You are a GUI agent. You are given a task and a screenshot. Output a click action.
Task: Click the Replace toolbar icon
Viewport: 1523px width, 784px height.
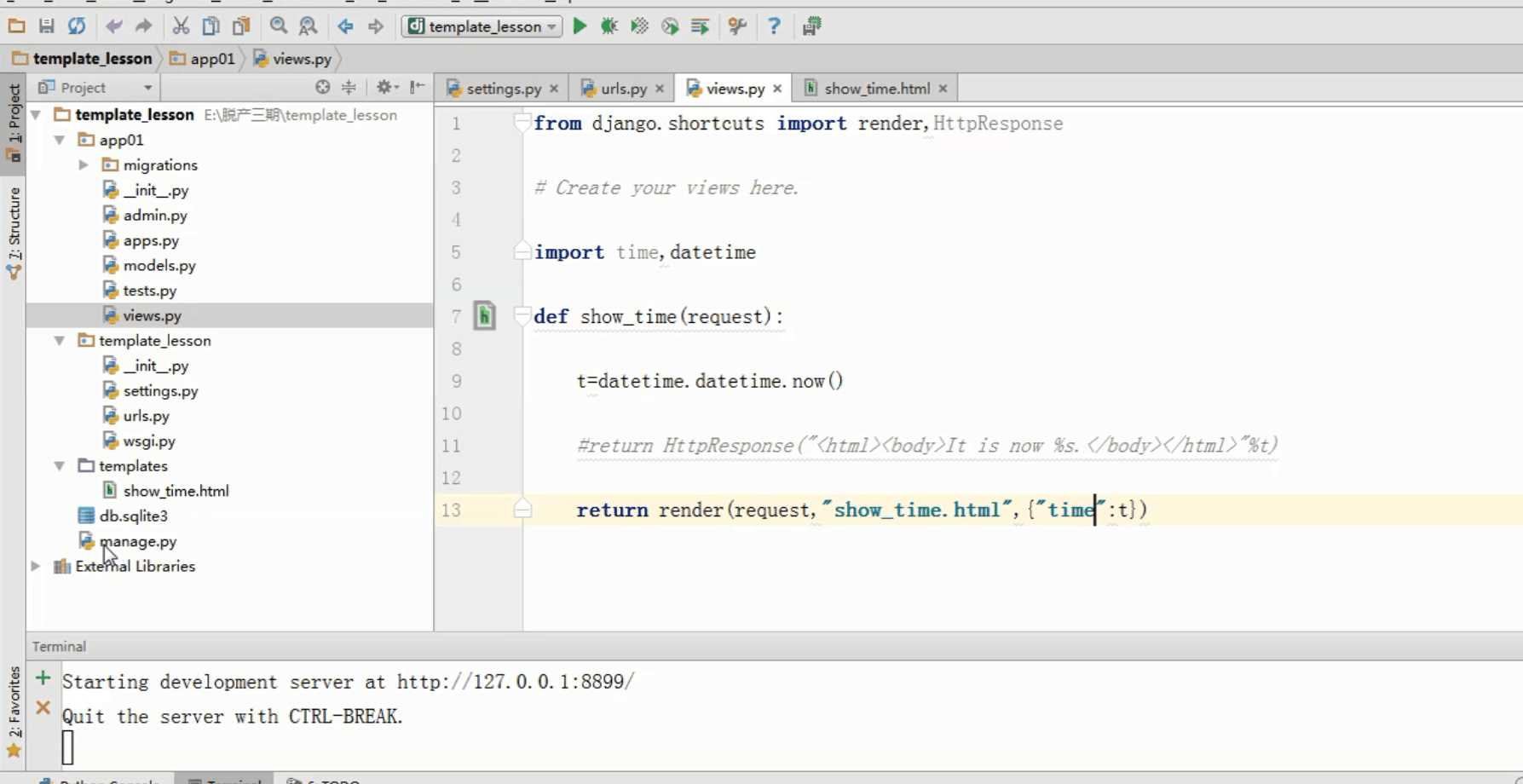tap(308, 26)
